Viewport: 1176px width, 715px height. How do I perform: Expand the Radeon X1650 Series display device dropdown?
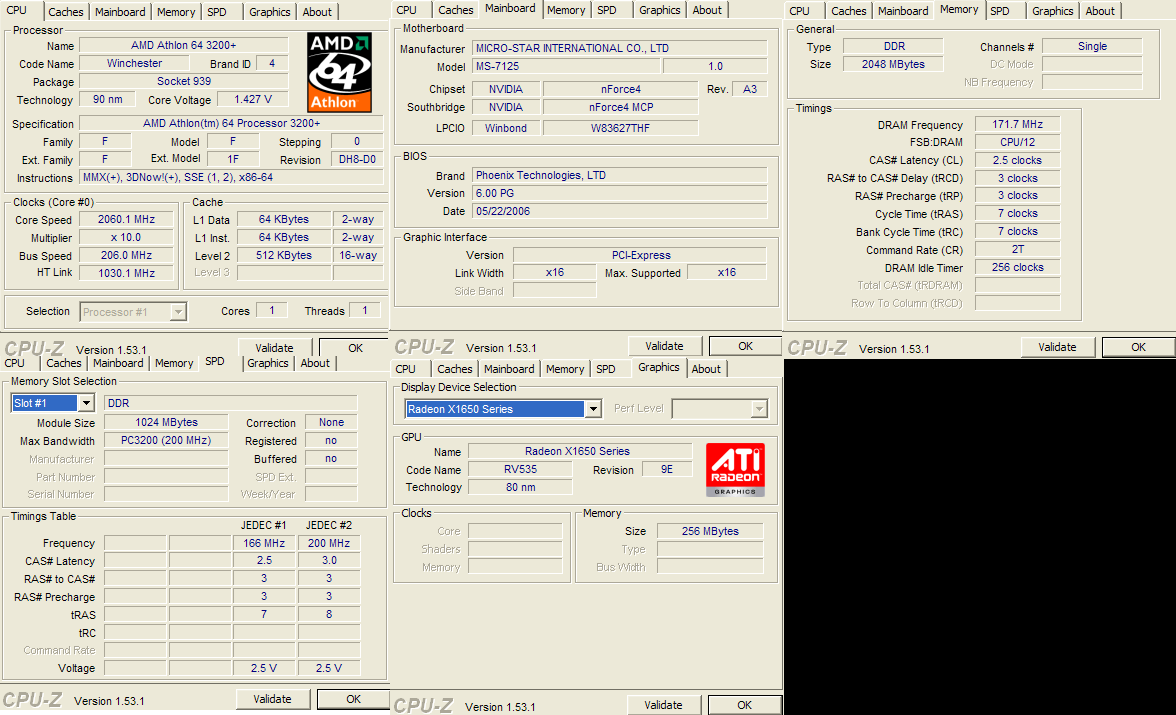coord(593,409)
